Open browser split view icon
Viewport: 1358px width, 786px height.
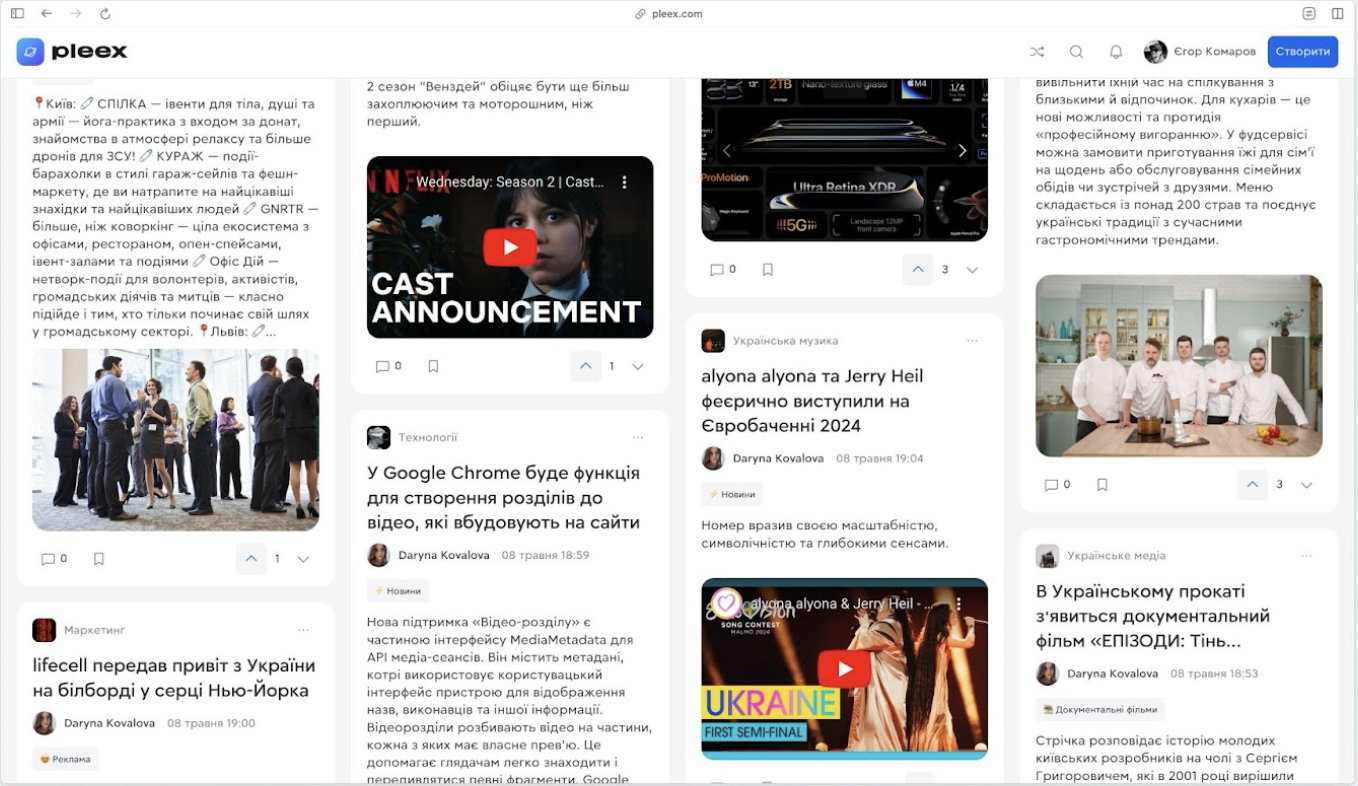click(x=1338, y=14)
